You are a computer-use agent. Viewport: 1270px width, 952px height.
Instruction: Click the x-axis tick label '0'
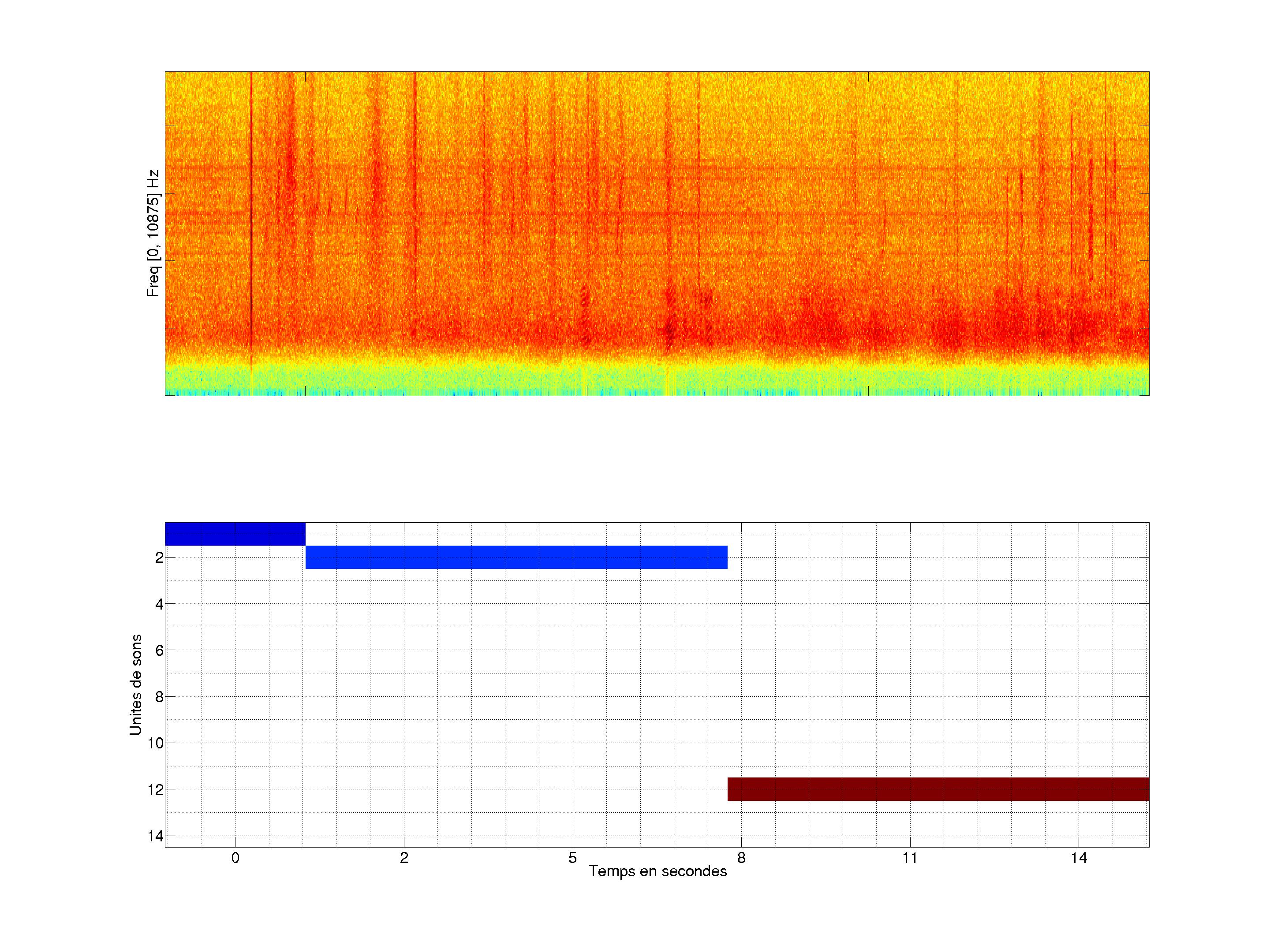[235, 858]
